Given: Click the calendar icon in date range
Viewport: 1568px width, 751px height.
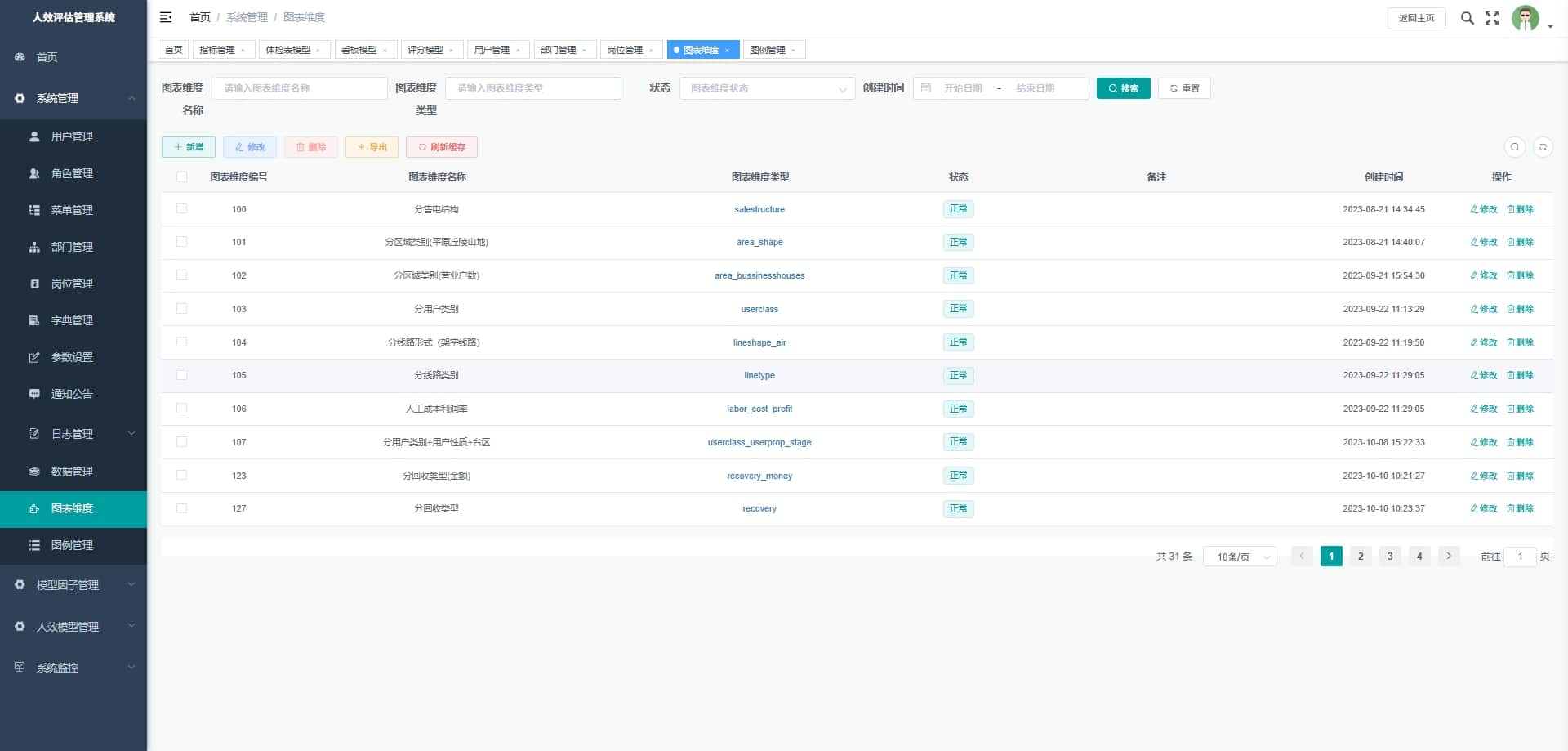Looking at the screenshot, I should 926,88.
